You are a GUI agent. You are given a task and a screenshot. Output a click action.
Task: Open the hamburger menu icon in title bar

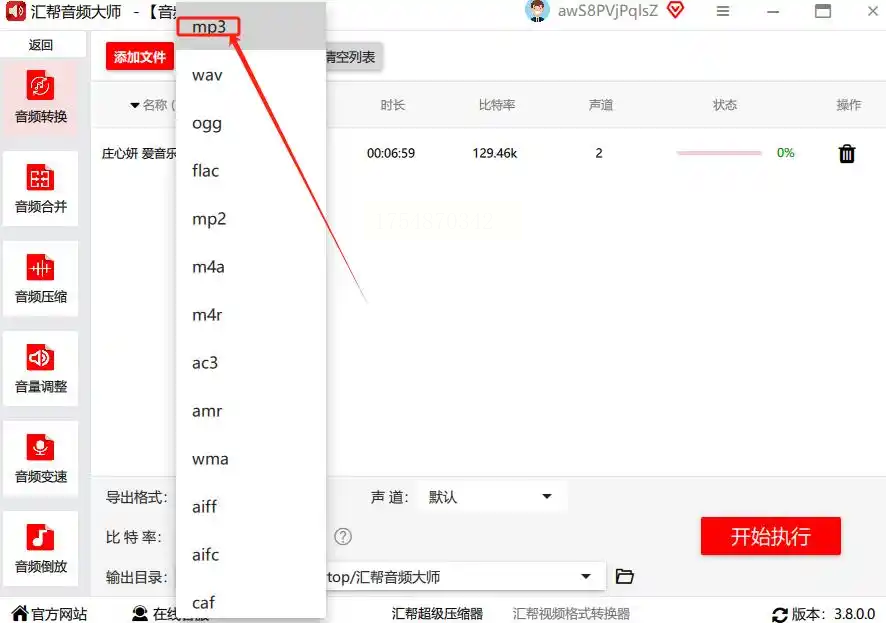coord(723,11)
